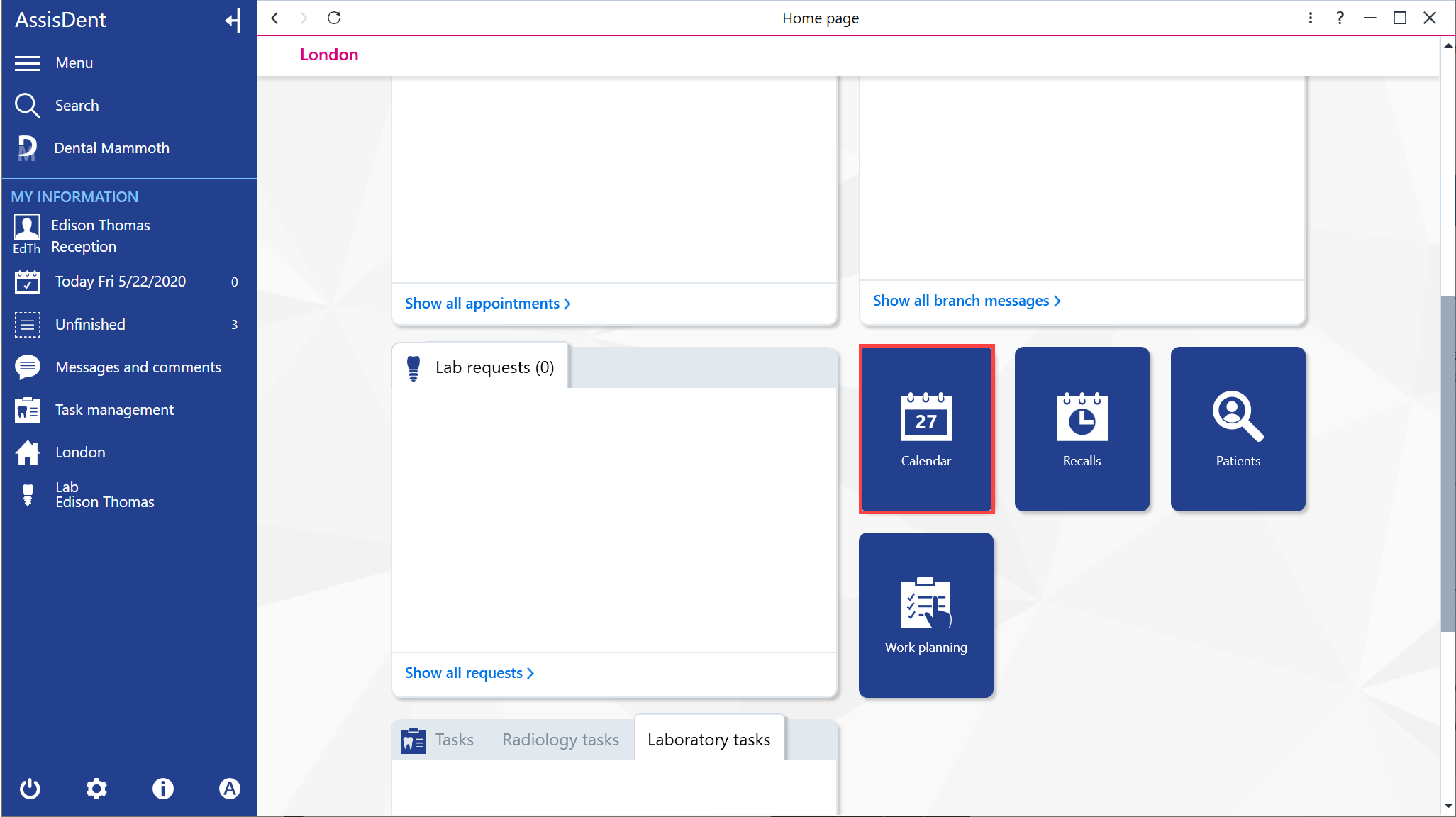This screenshot has width=1456, height=817.
Task: Open settings gear in sidebar footer
Action: pos(96,789)
